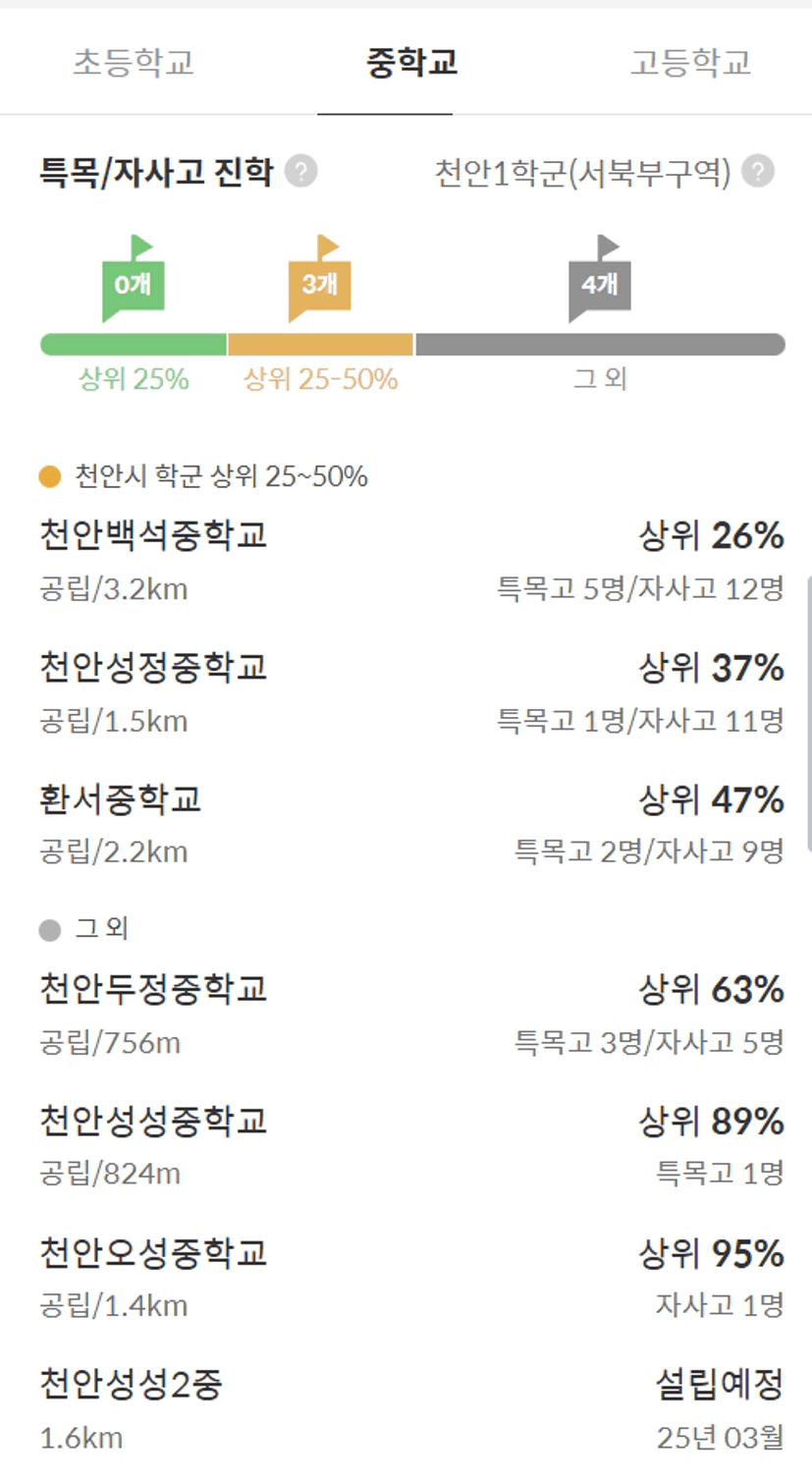Open 천안두정중학교 school details
This screenshot has width=812, height=1481.
coord(153,989)
